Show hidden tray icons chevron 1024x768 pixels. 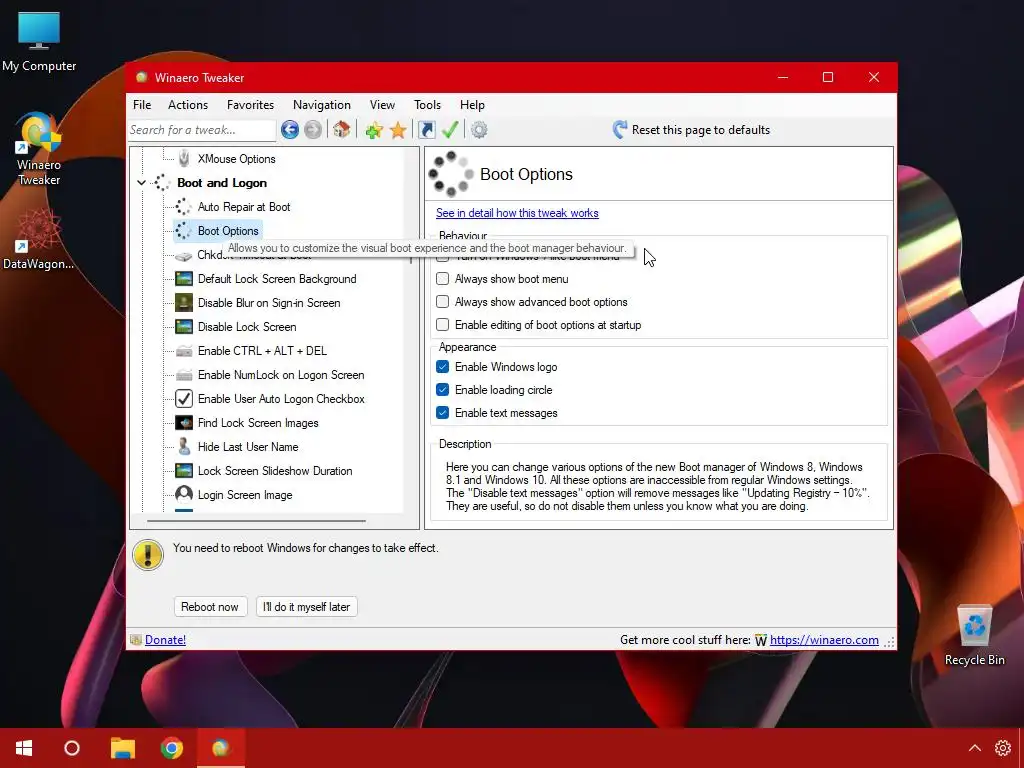[x=974, y=748]
